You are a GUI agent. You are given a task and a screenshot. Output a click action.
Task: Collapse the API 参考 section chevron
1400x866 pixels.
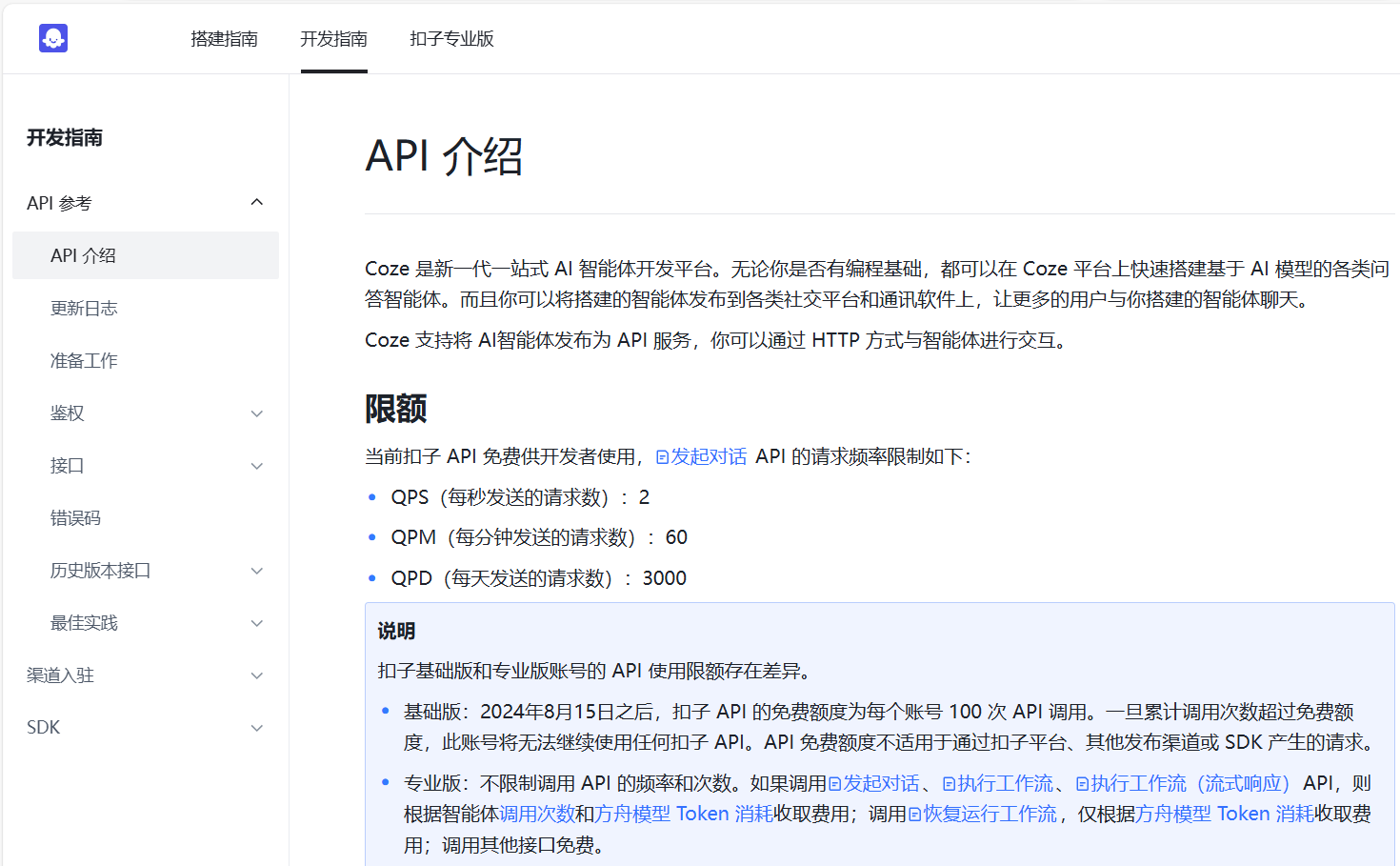point(257,203)
